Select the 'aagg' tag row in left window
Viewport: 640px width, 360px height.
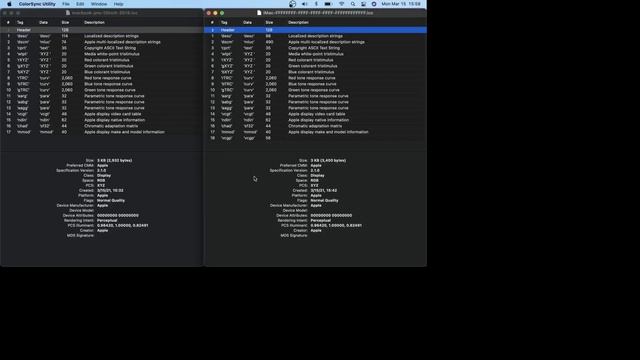(x=101, y=108)
